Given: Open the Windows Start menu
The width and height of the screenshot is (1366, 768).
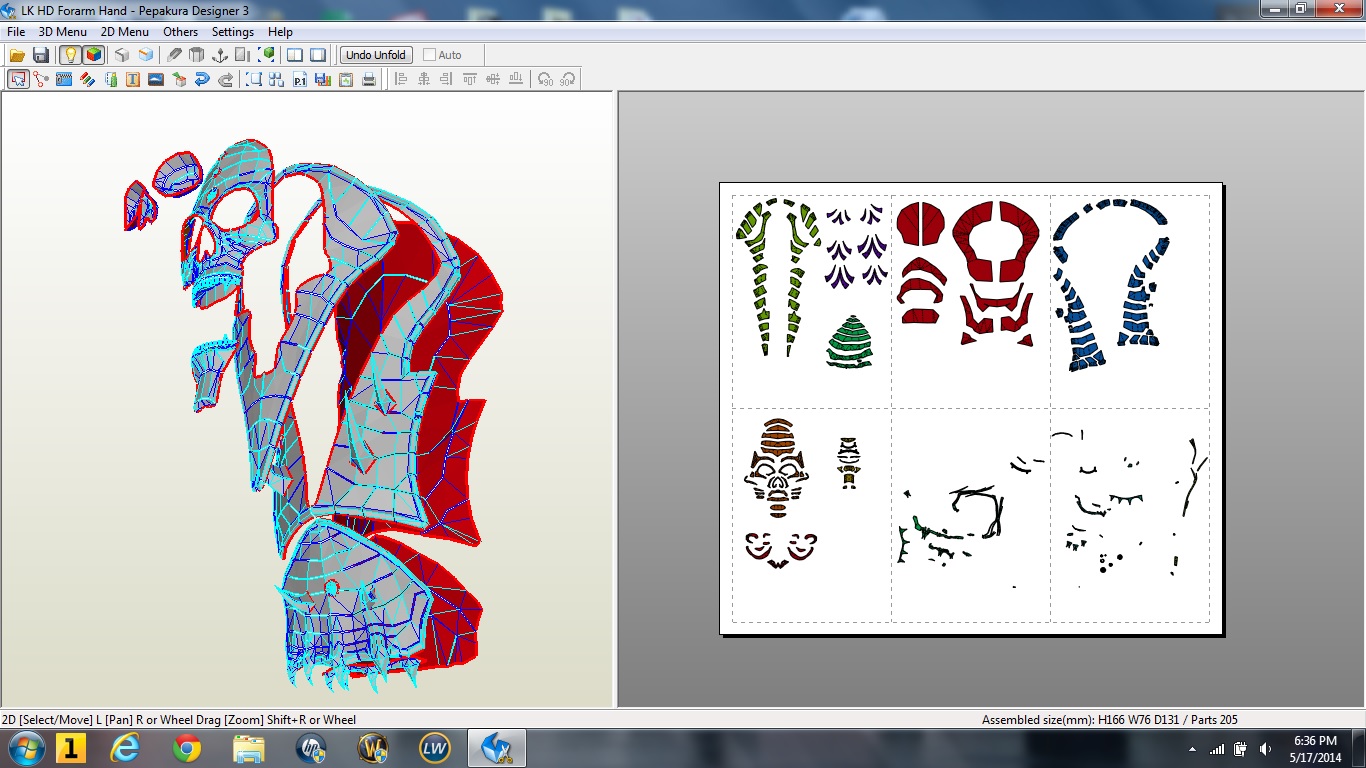Looking at the screenshot, I should point(25,748).
